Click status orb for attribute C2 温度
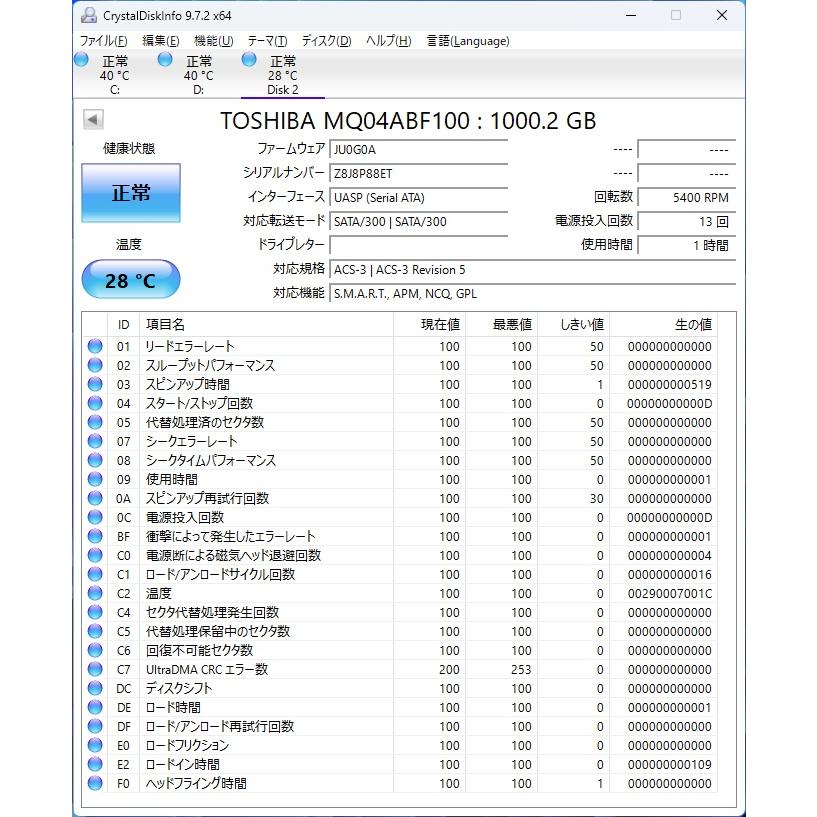The height and width of the screenshot is (817, 817). pos(95,593)
